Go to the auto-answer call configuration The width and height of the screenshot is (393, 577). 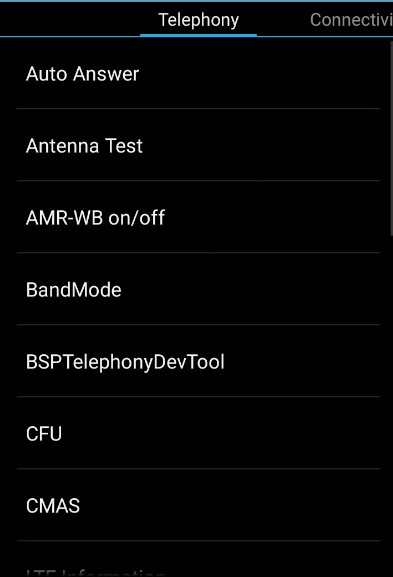pos(198,74)
